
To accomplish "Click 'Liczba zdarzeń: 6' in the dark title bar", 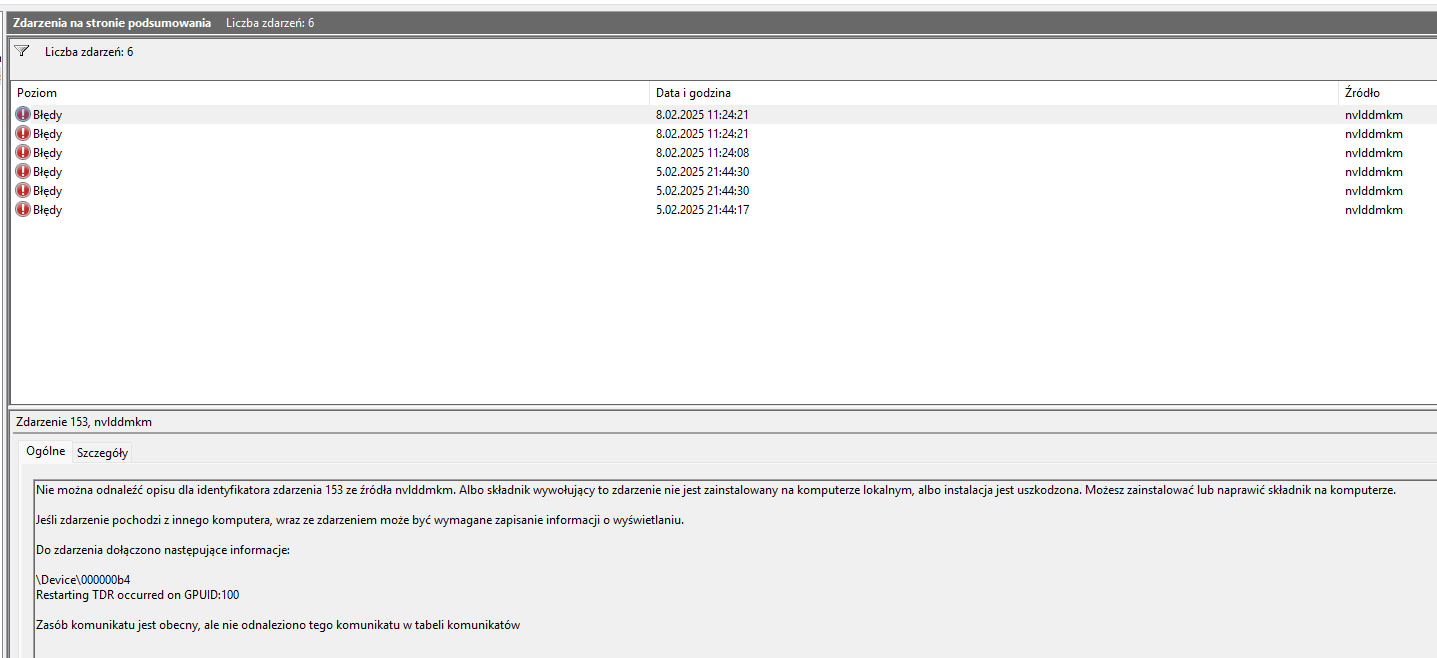I will click(x=270, y=22).
